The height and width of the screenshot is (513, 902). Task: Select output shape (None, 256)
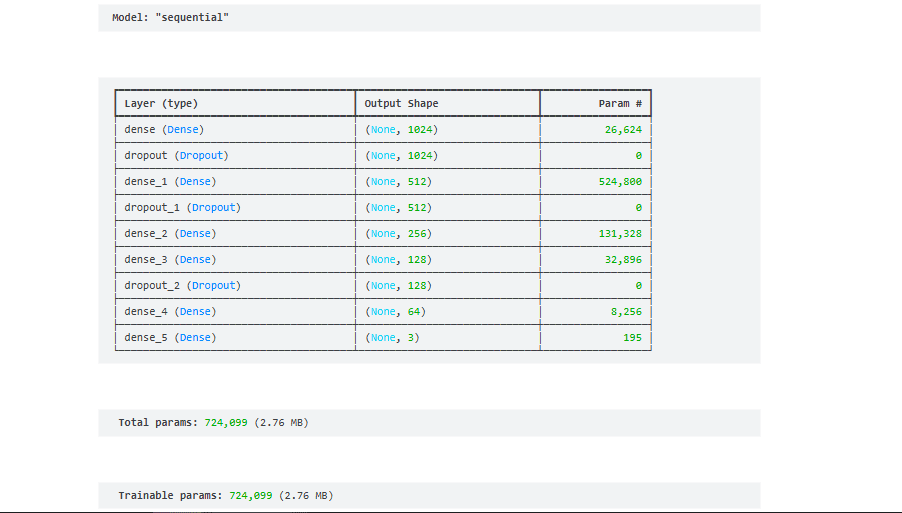pyautogui.click(x=399, y=233)
